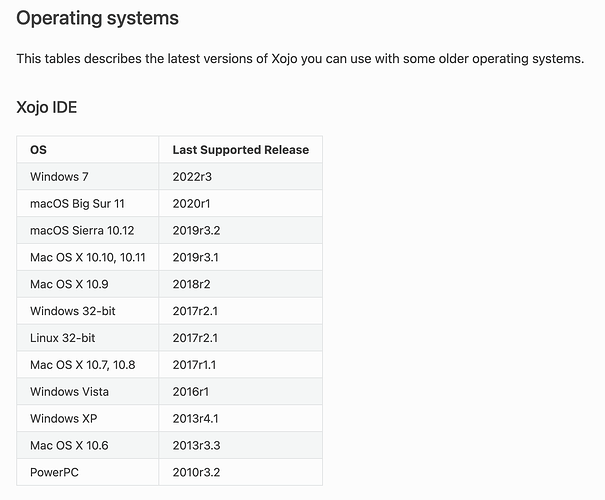605x500 pixels.
Task: Click the table description paragraph text
Action: pyautogui.click(x=300, y=59)
